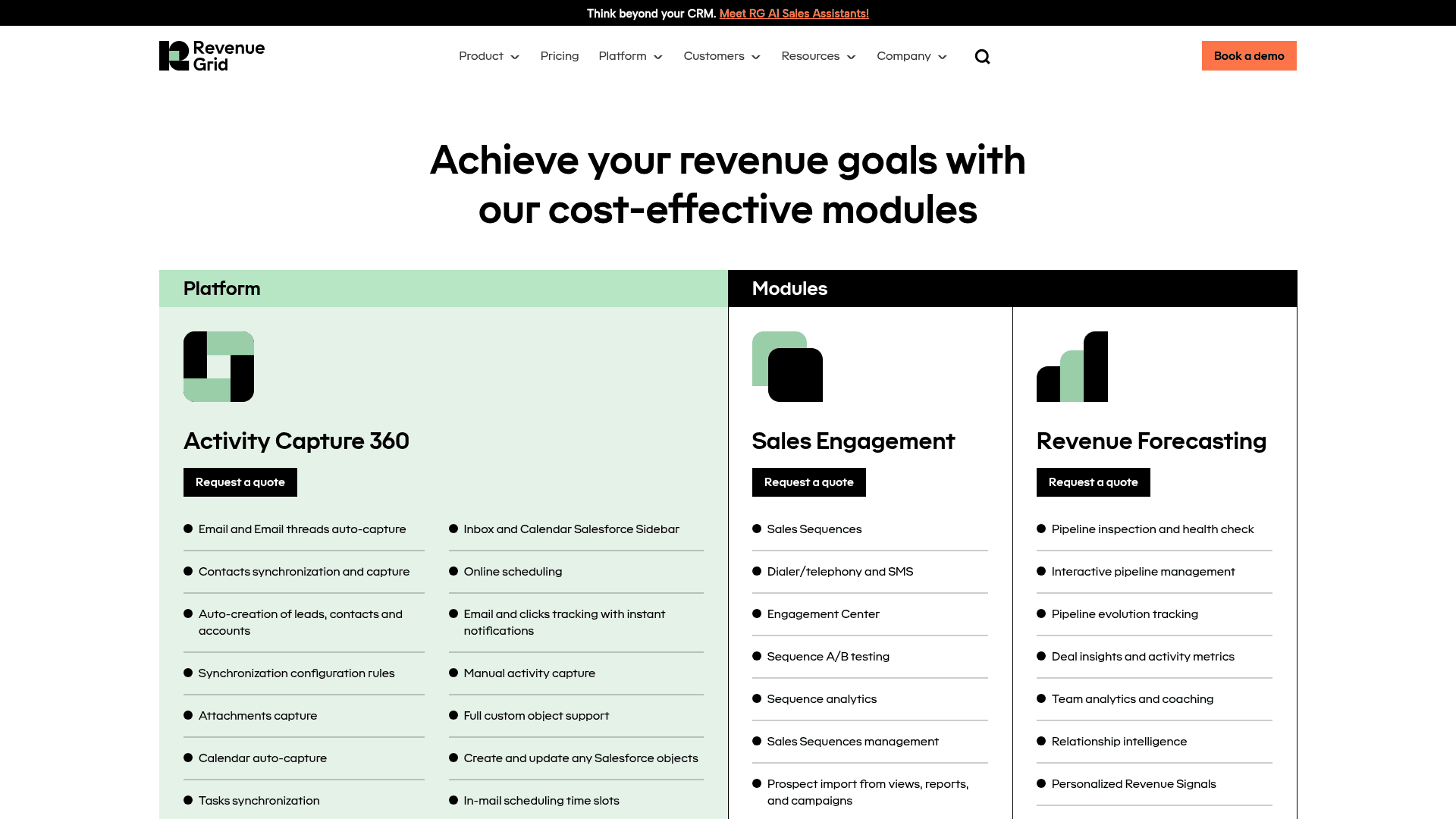Open the site search magnifier icon
The width and height of the screenshot is (1456, 819).
(982, 57)
